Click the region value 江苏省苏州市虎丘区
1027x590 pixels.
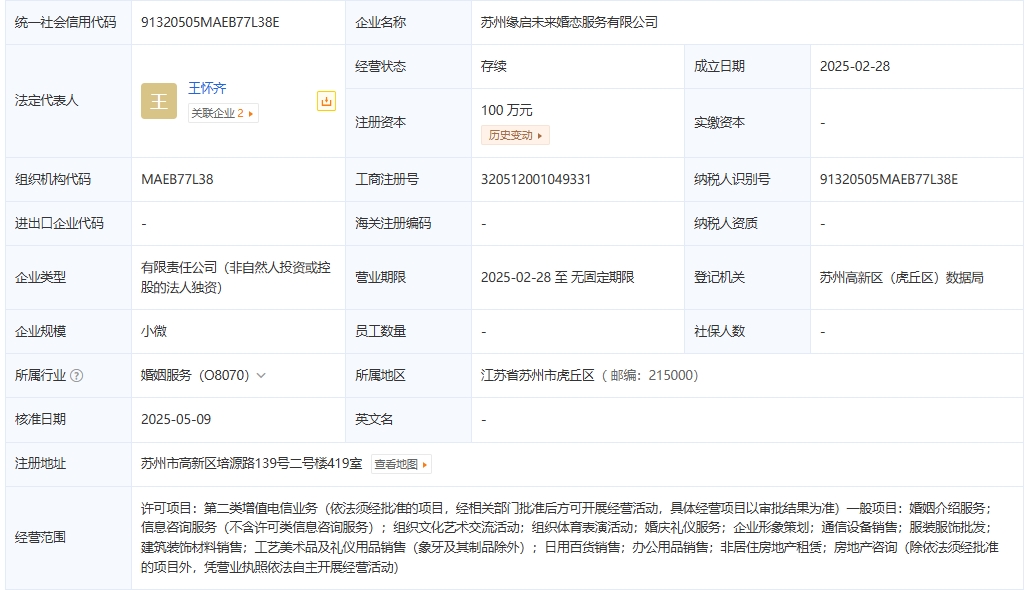coord(538,375)
